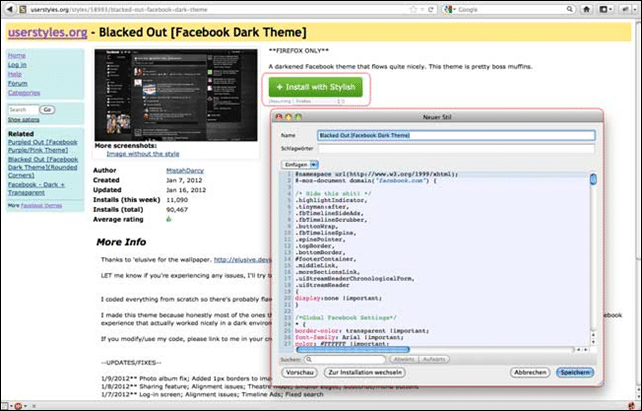Click into the Name field in dialog
The height and width of the screenshot is (411, 642).
point(456,135)
